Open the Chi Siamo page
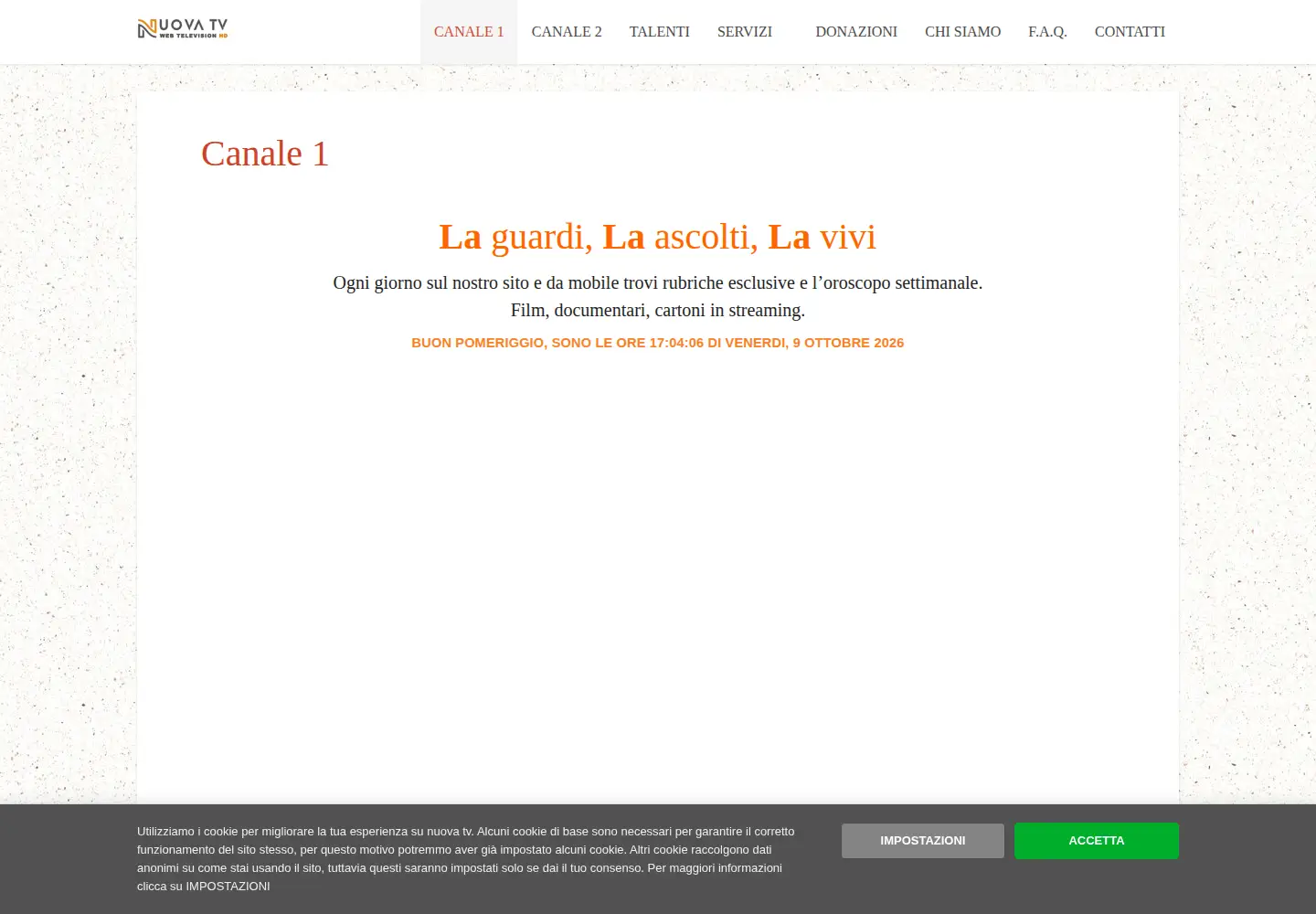 pos(963,32)
